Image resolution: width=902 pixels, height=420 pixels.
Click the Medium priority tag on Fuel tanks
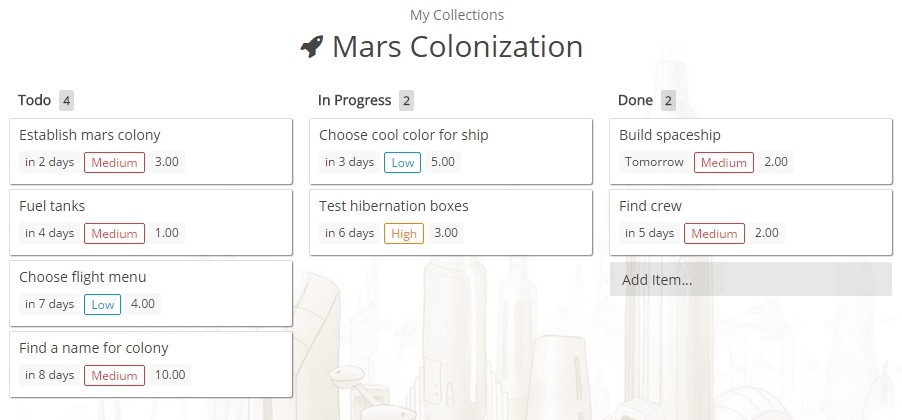(114, 233)
